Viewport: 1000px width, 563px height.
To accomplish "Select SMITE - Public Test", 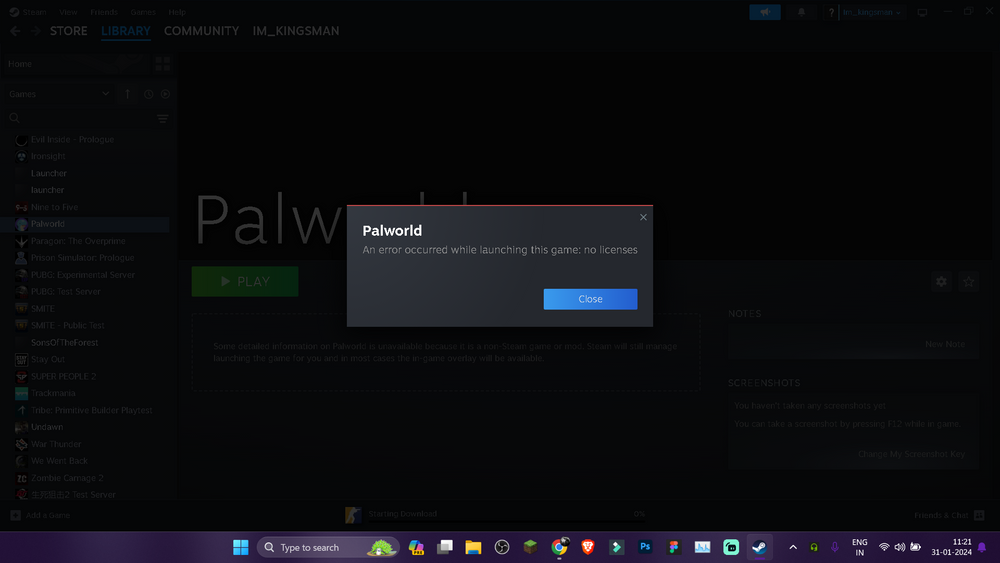I will pos(68,325).
